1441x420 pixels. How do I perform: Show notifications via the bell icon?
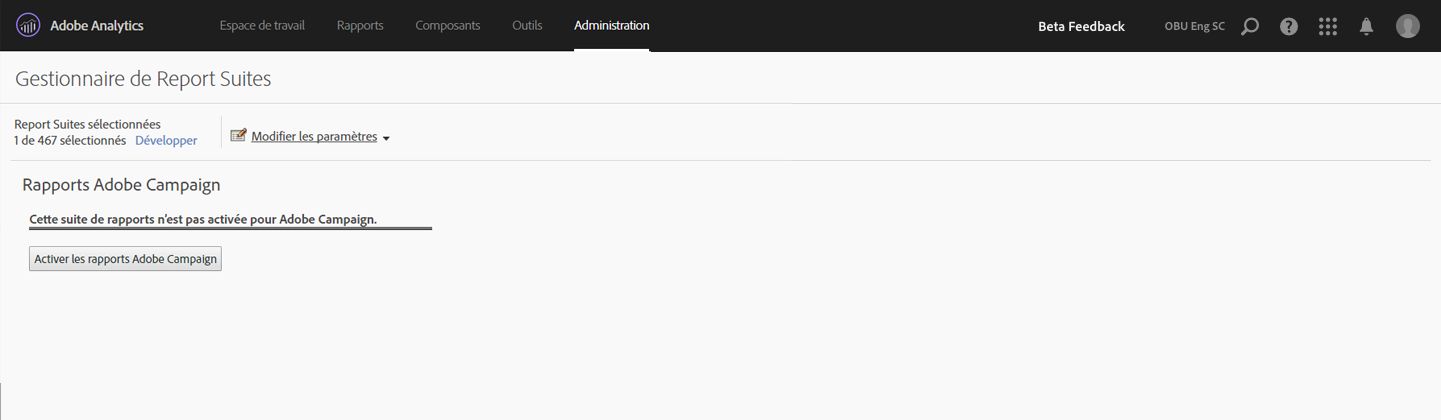[1366, 27]
